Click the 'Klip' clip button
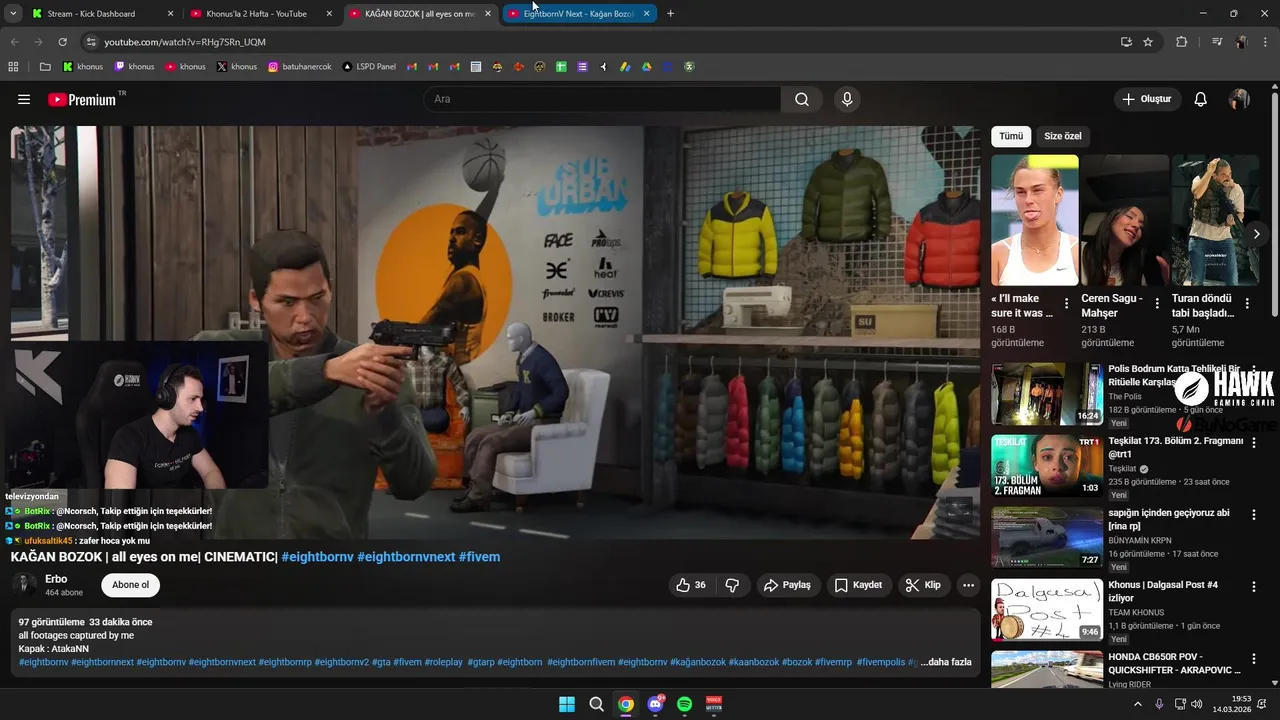 coord(923,585)
